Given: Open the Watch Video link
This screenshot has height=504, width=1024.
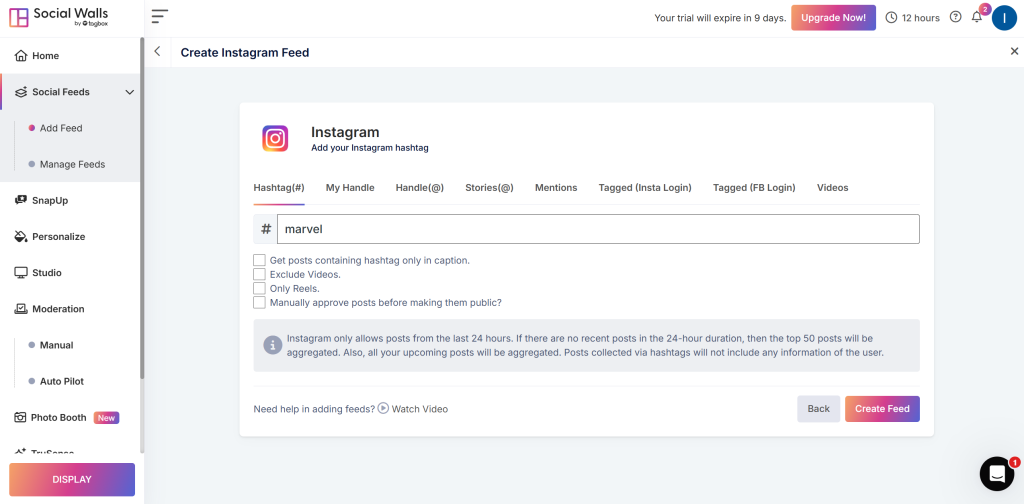Looking at the screenshot, I should click(x=420, y=409).
